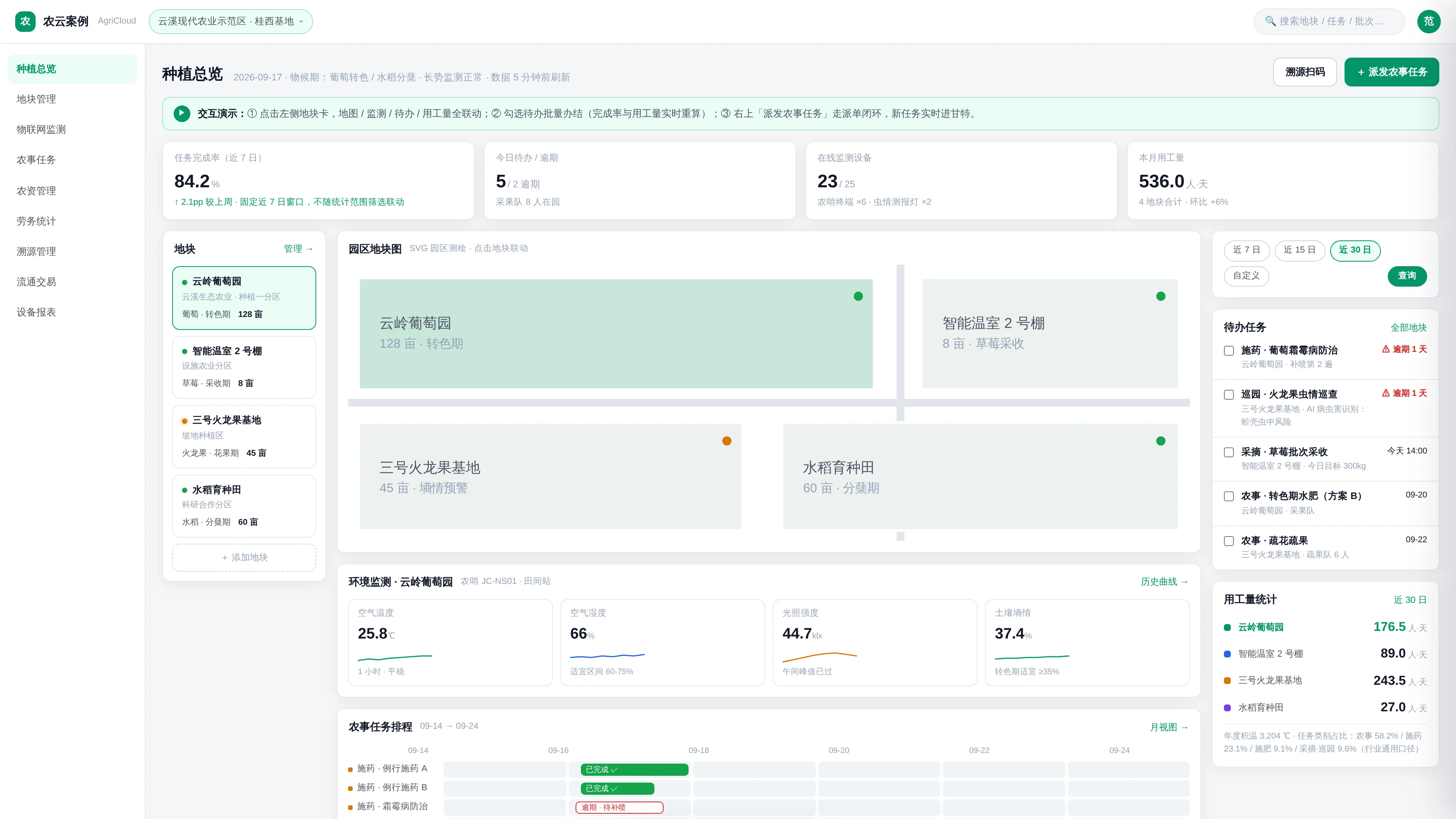Click the 水稻育种田 region on the map
Screen dimensions: 1456x819
(980, 477)
